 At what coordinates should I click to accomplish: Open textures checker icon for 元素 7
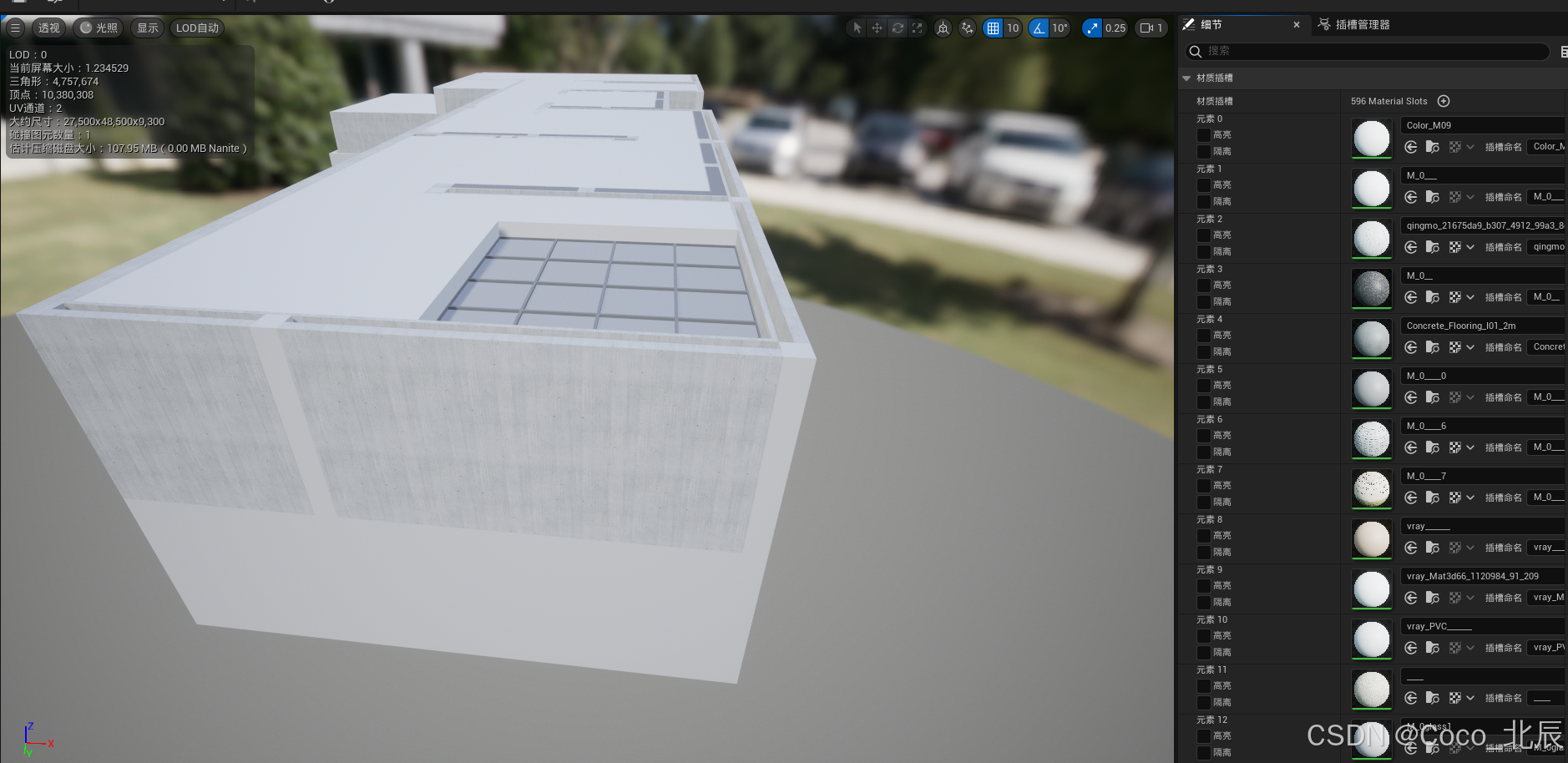click(1455, 498)
